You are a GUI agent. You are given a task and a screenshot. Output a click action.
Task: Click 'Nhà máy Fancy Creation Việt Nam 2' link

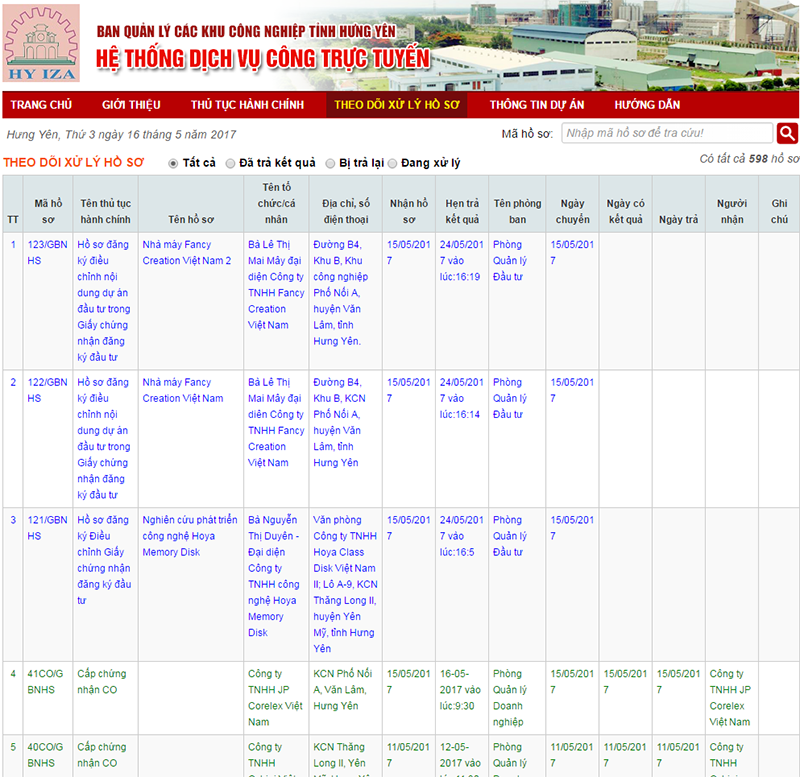[x=187, y=253]
